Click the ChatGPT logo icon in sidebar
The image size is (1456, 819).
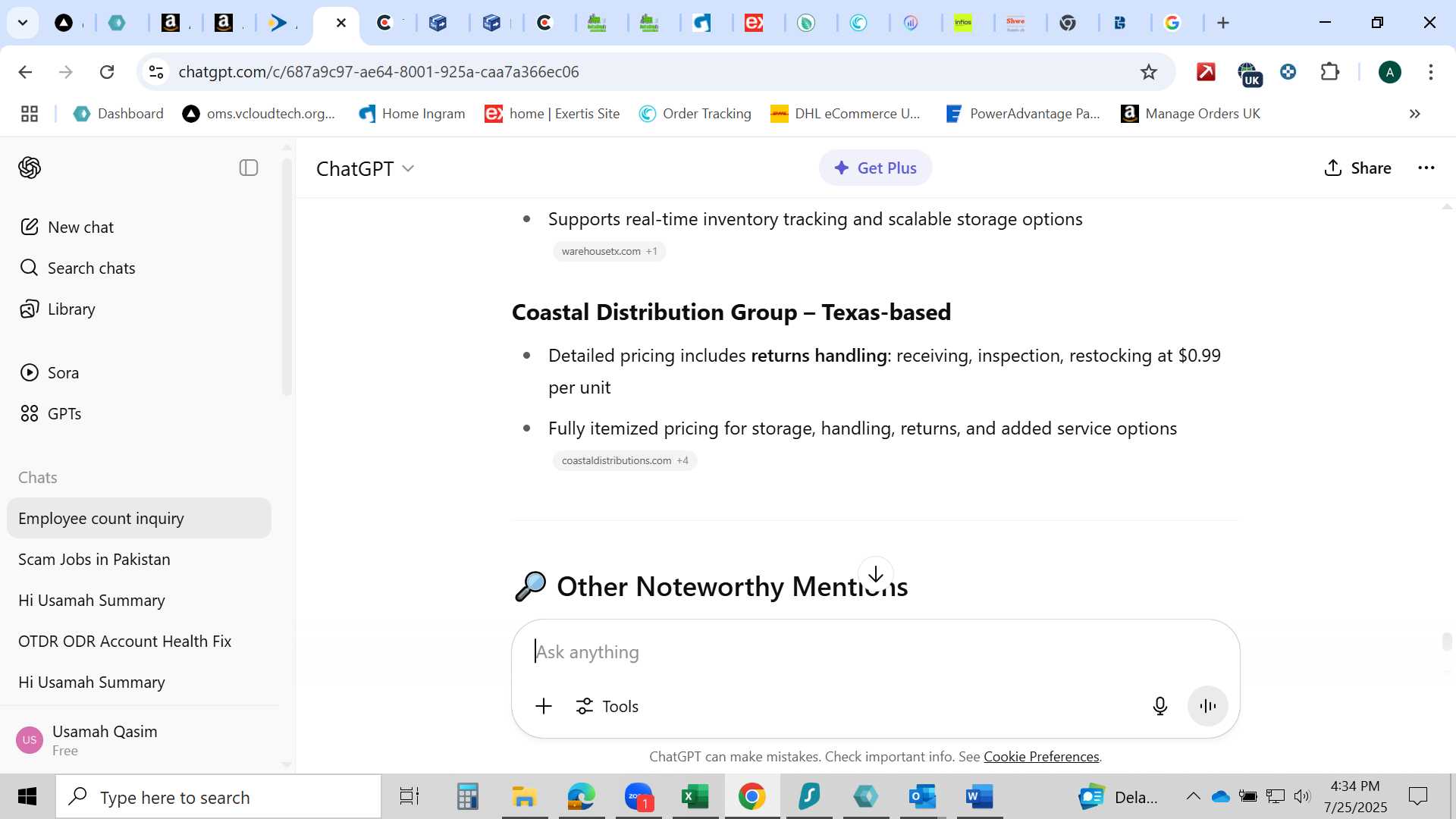tap(30, 168)
